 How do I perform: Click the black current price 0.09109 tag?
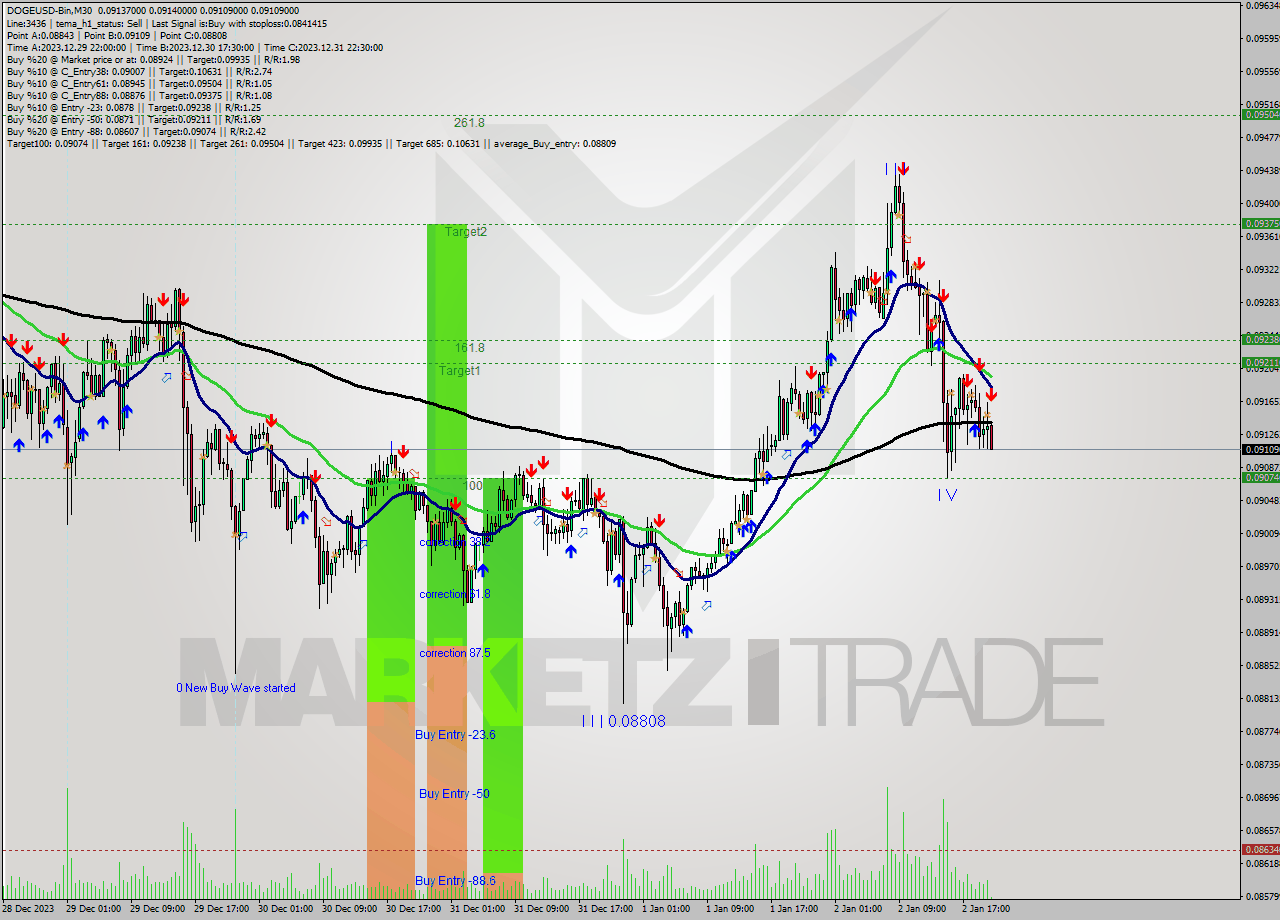pos(1260,450)
